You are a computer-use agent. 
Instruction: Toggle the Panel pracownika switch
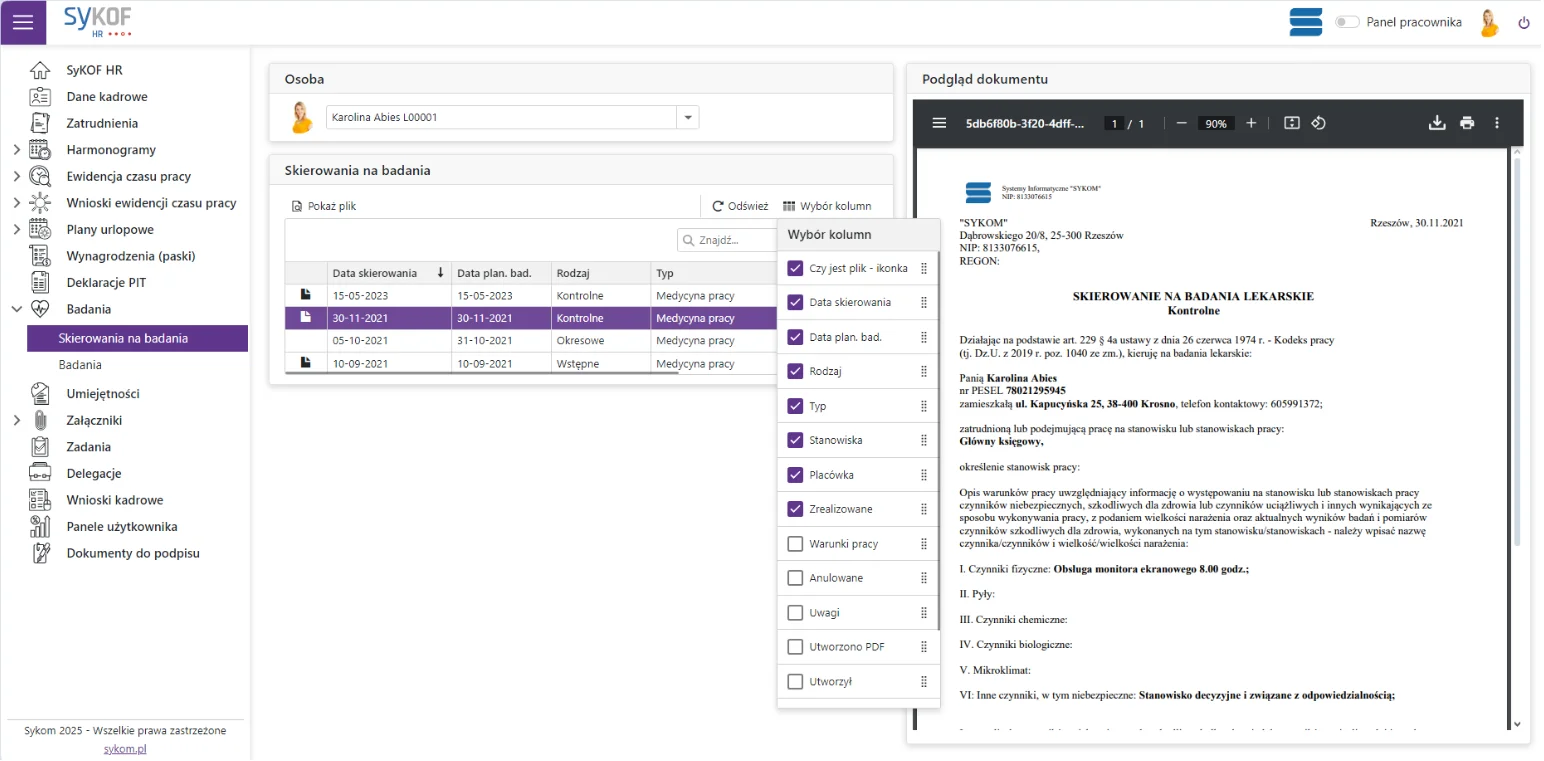coord(1346,22)
